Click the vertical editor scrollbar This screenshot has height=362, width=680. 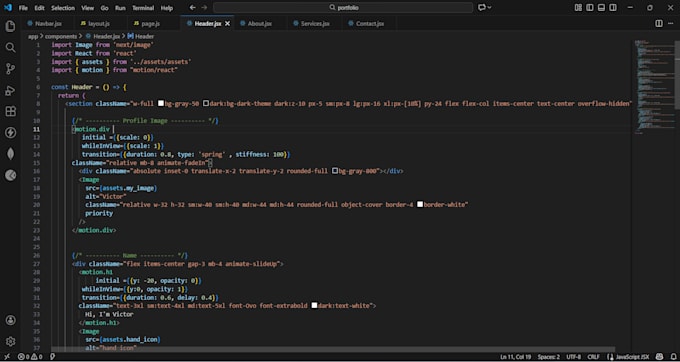coord(677,75)
